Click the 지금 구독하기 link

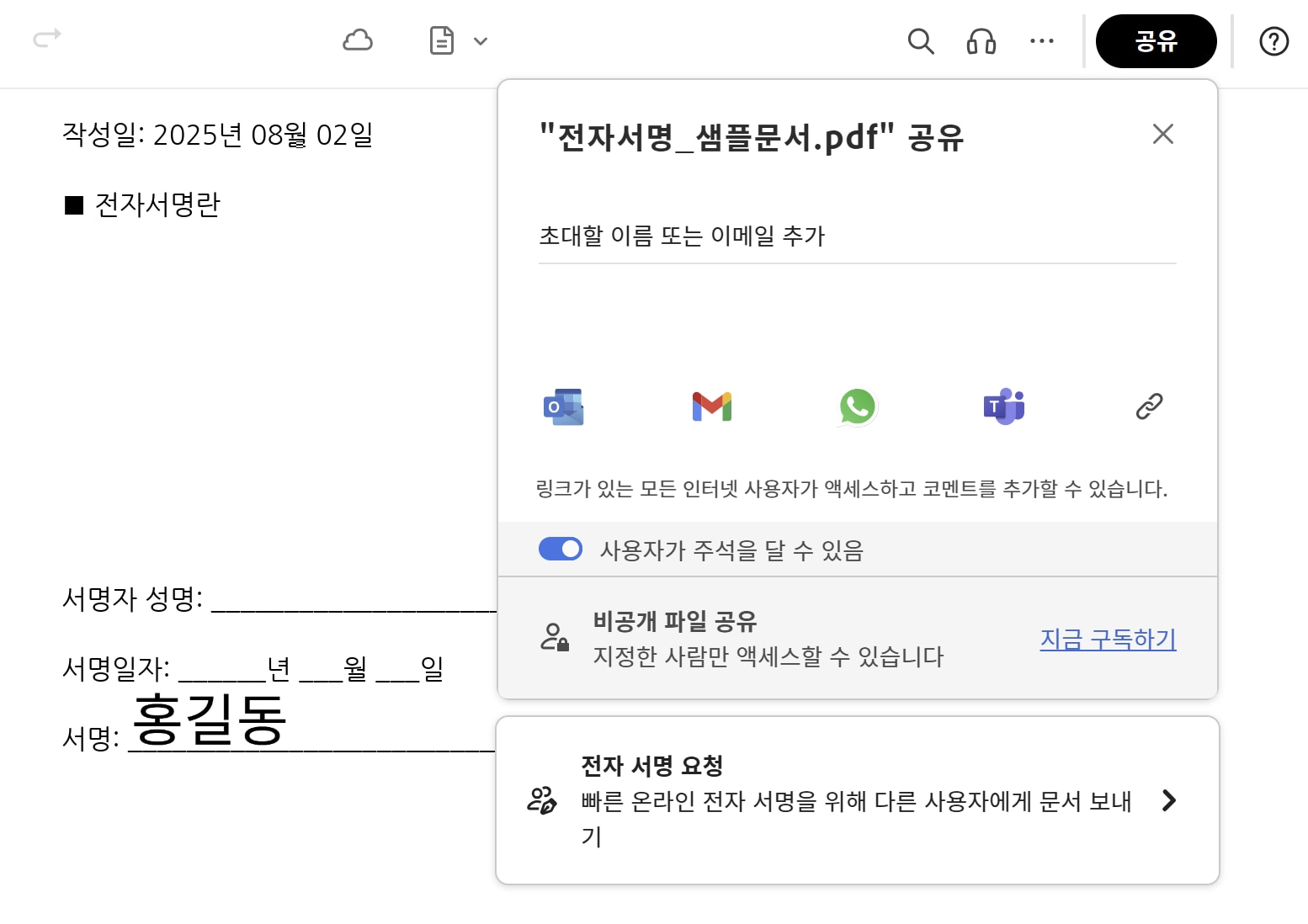coord(1108,640)
